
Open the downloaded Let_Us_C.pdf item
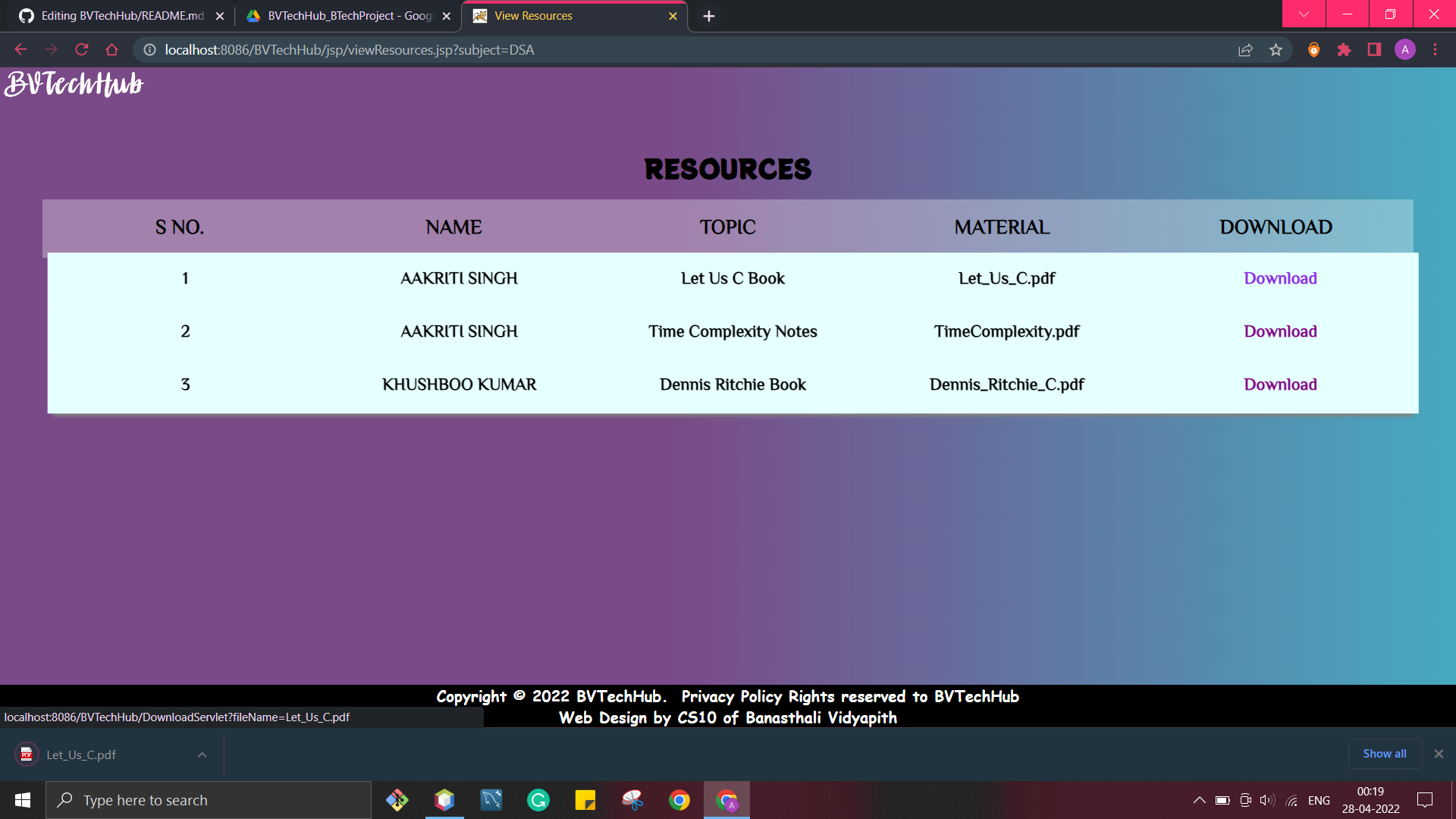81,755
